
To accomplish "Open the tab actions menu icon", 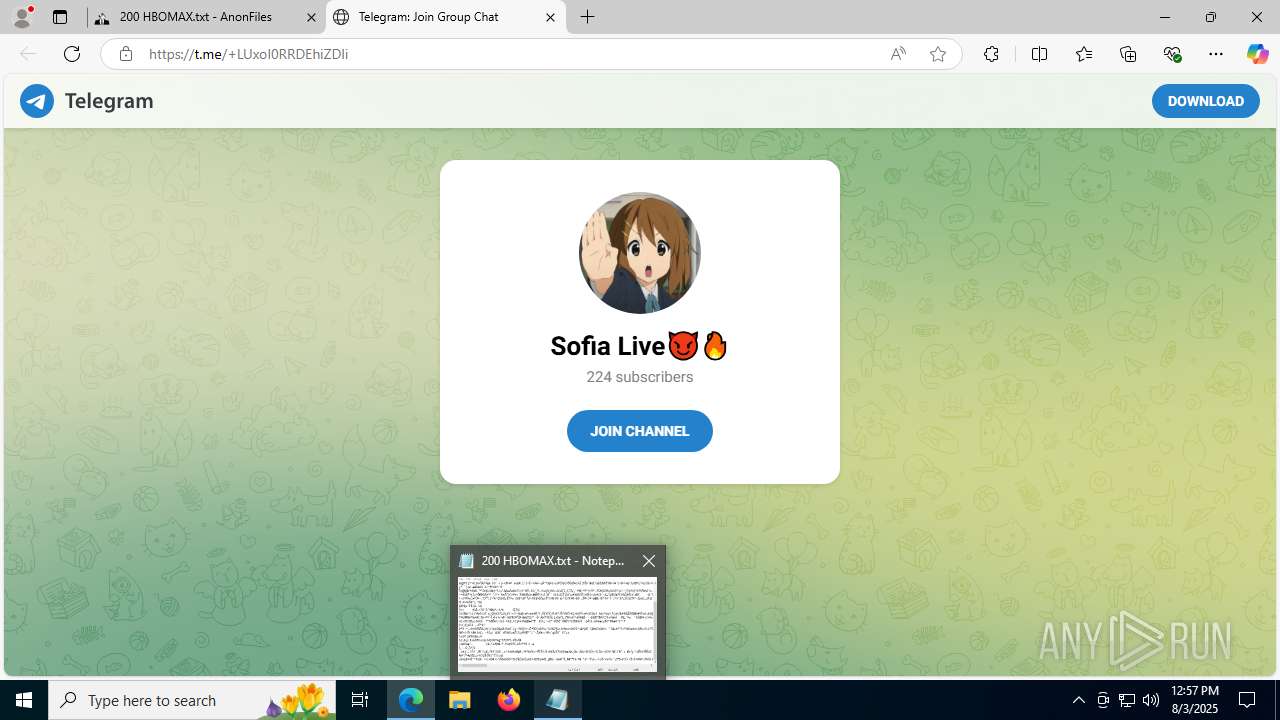I will pyautogui.click(x=60, y=17).
